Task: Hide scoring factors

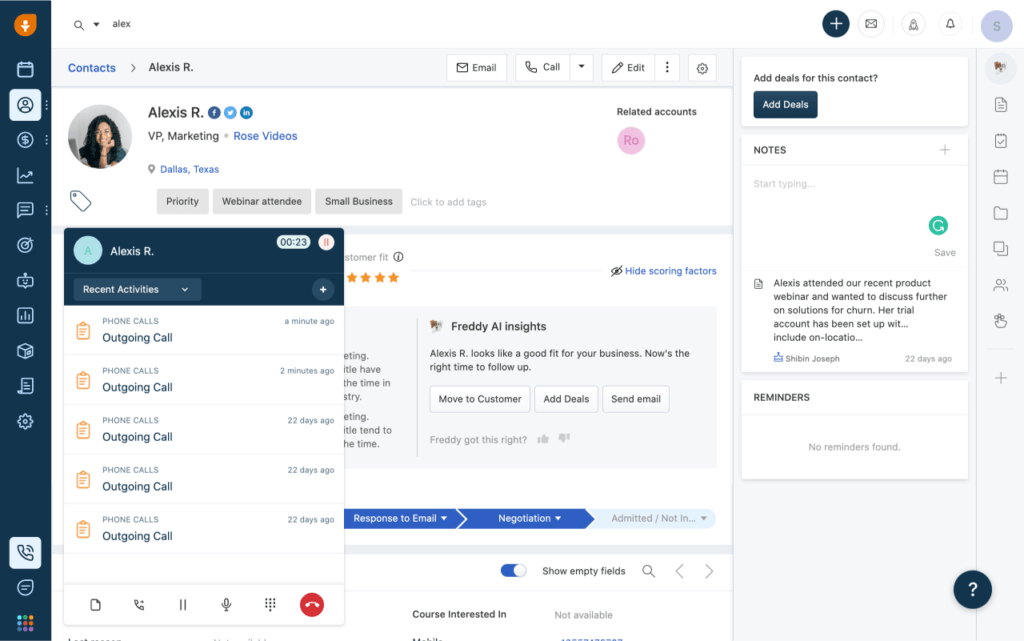Action: coord(664,271)
